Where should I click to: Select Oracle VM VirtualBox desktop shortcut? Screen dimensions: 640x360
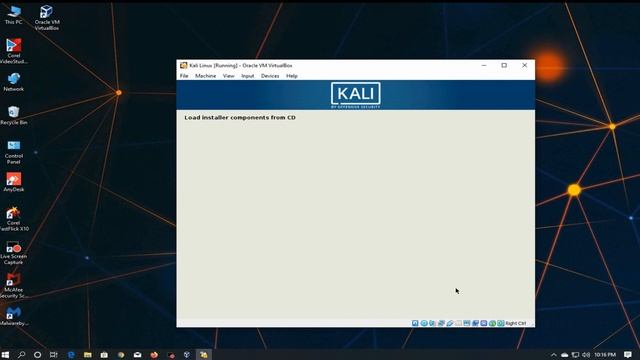point(47,18)
